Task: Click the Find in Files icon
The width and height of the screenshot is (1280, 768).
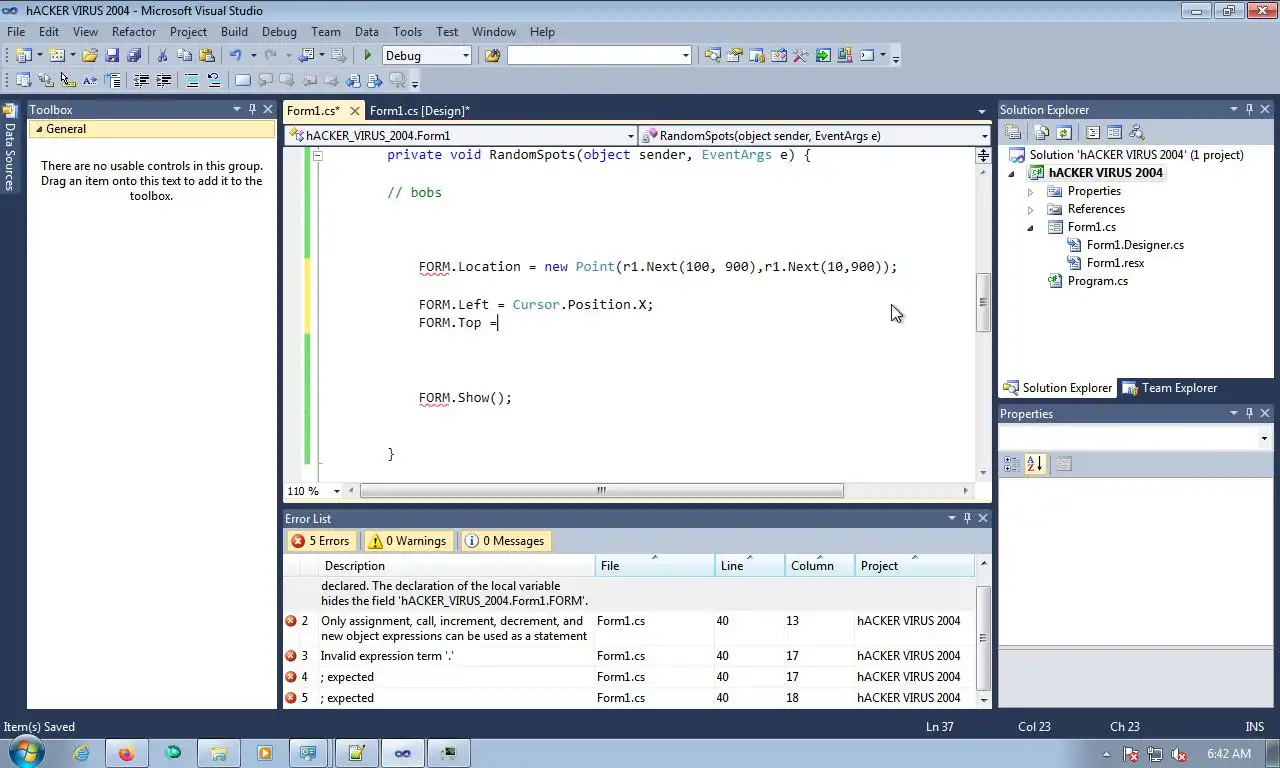Action: coord(492,56)
